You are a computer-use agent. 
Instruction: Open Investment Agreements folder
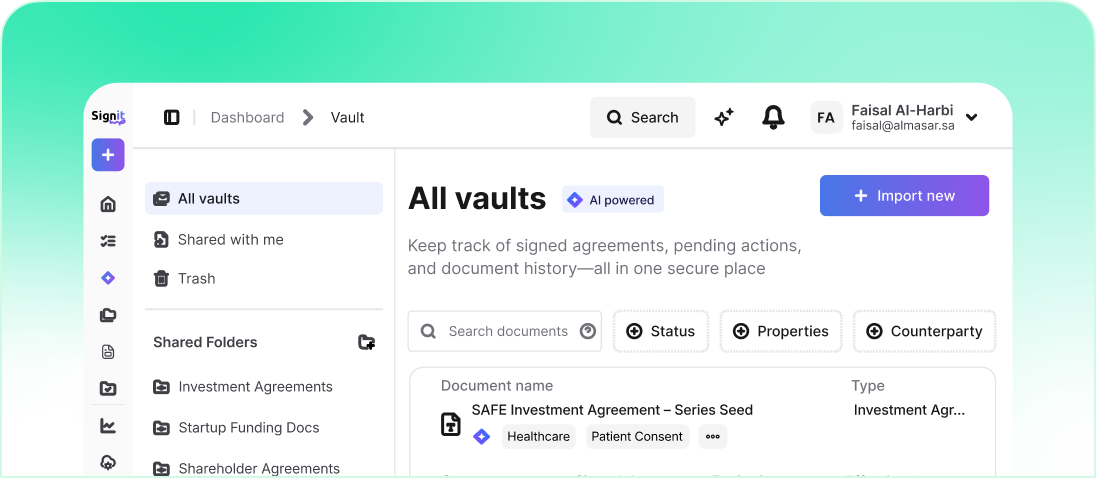click(x=255, y=387)
